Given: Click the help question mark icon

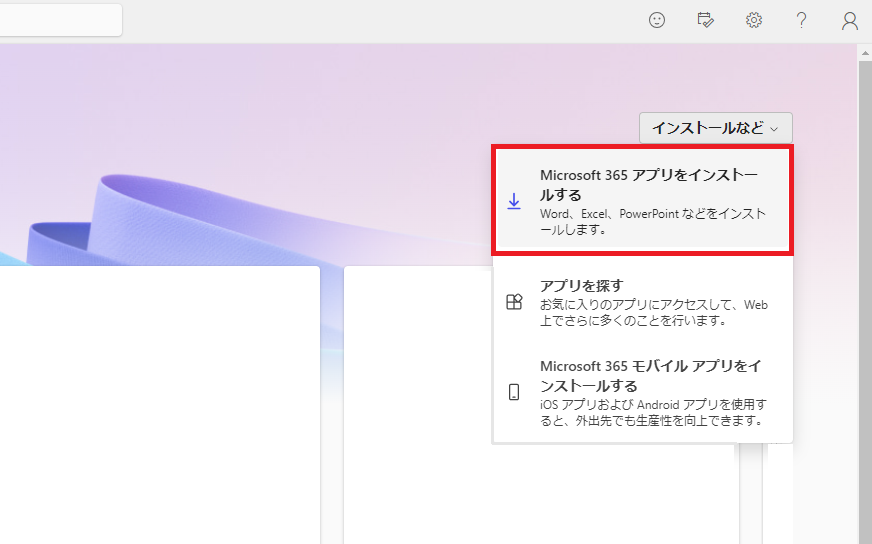Looking at the screenshot, I should (801, 21).
